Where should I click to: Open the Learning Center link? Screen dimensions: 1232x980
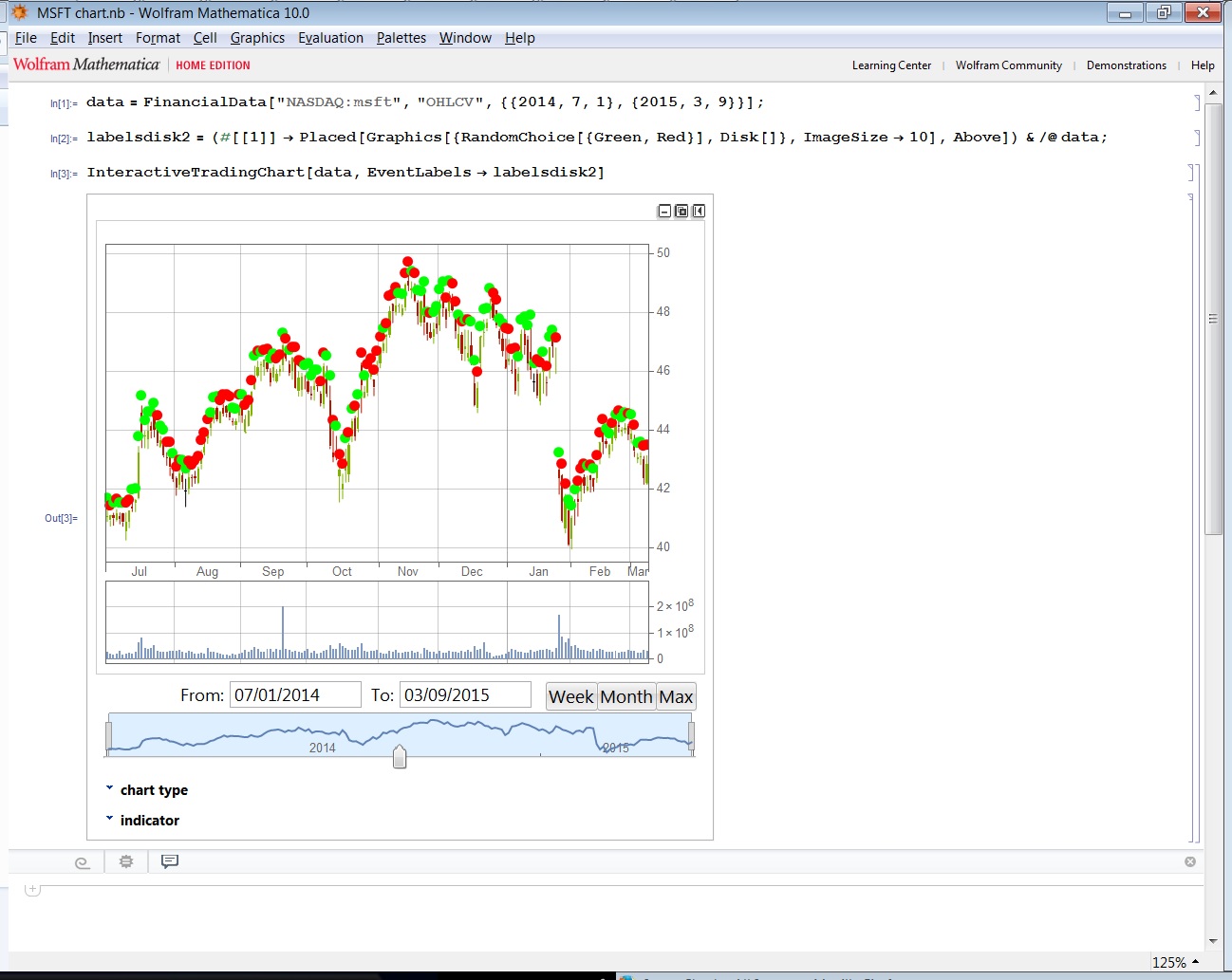click(x=891, y=65)
